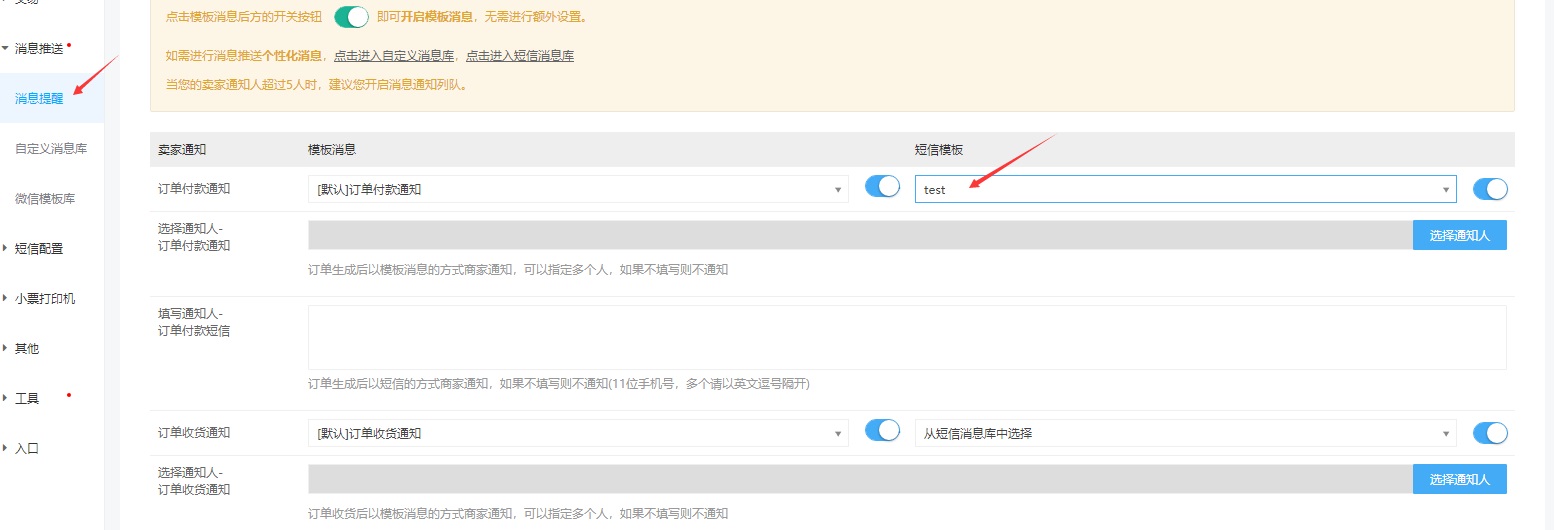Click the 订单付款短信 phone numbers text area
1554x530 pixels.
pyautogui.click(x=907, y=337)
